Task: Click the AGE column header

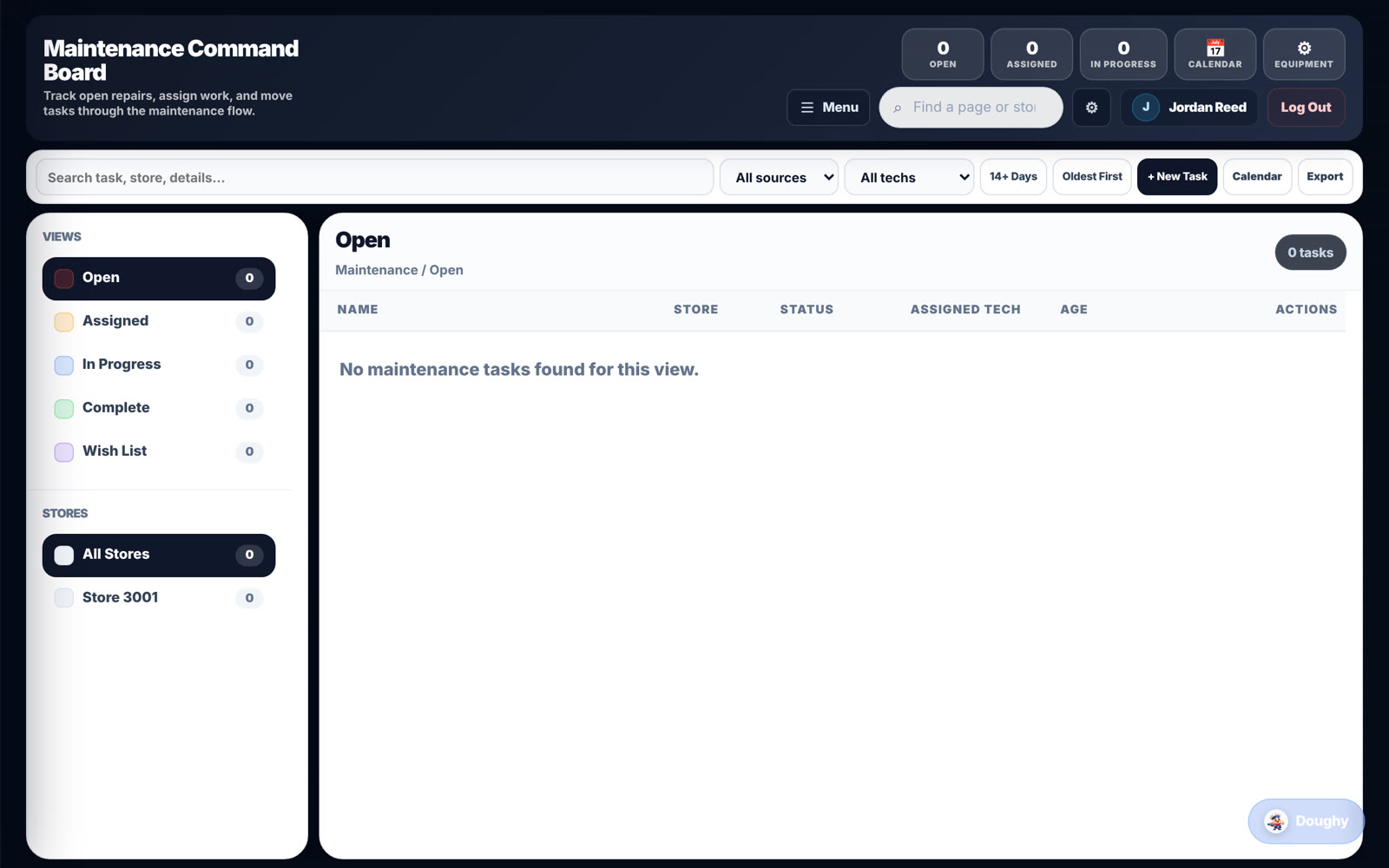Action: pyautogui.click(x=1074, y=309)
